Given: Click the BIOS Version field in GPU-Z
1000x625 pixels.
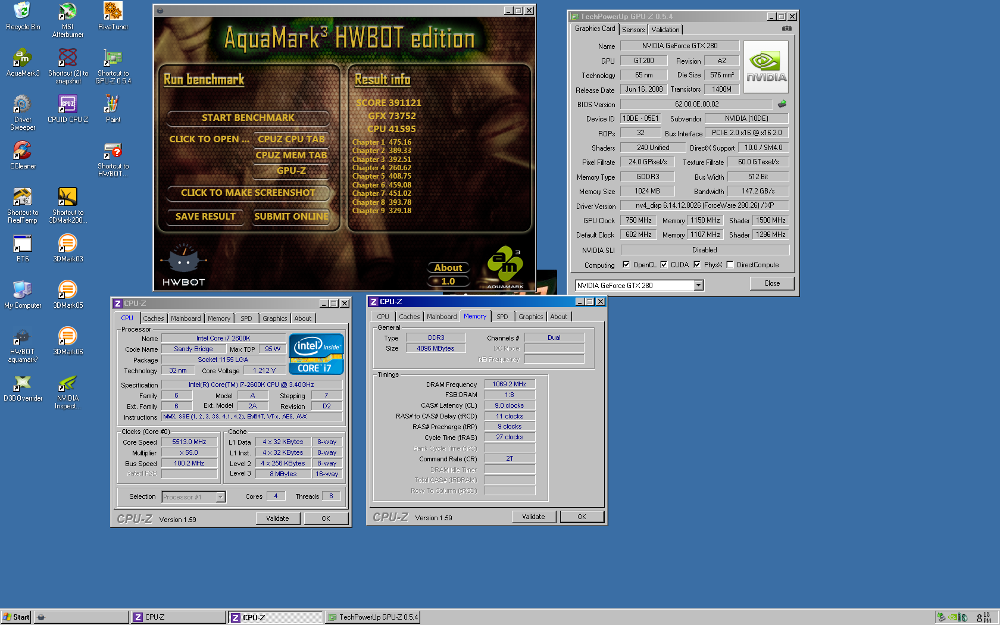Looking at the screenshot, I should 696,104.
